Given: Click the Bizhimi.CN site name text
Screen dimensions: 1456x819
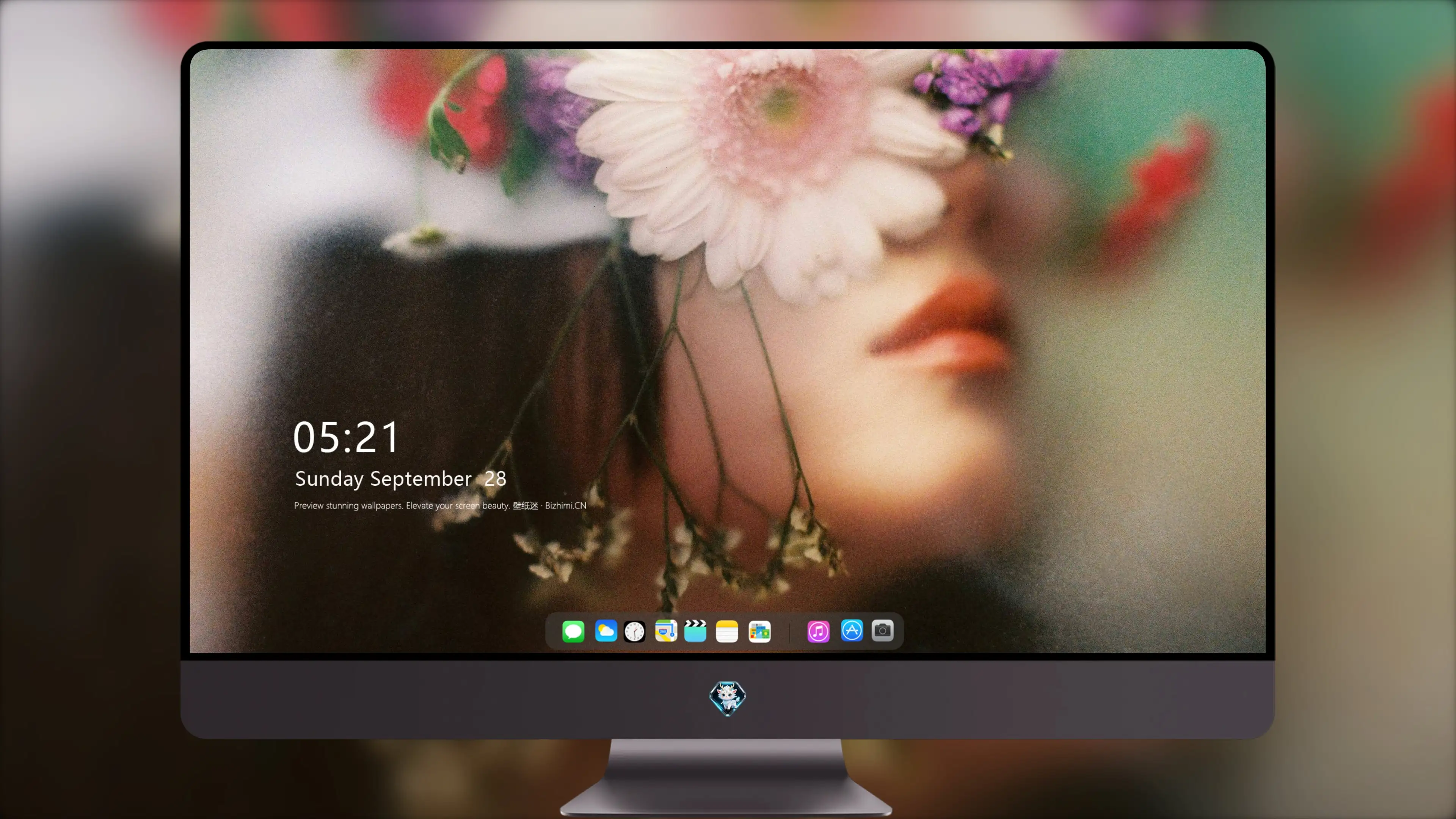Looking at the screenshot, I should (566, 505).
